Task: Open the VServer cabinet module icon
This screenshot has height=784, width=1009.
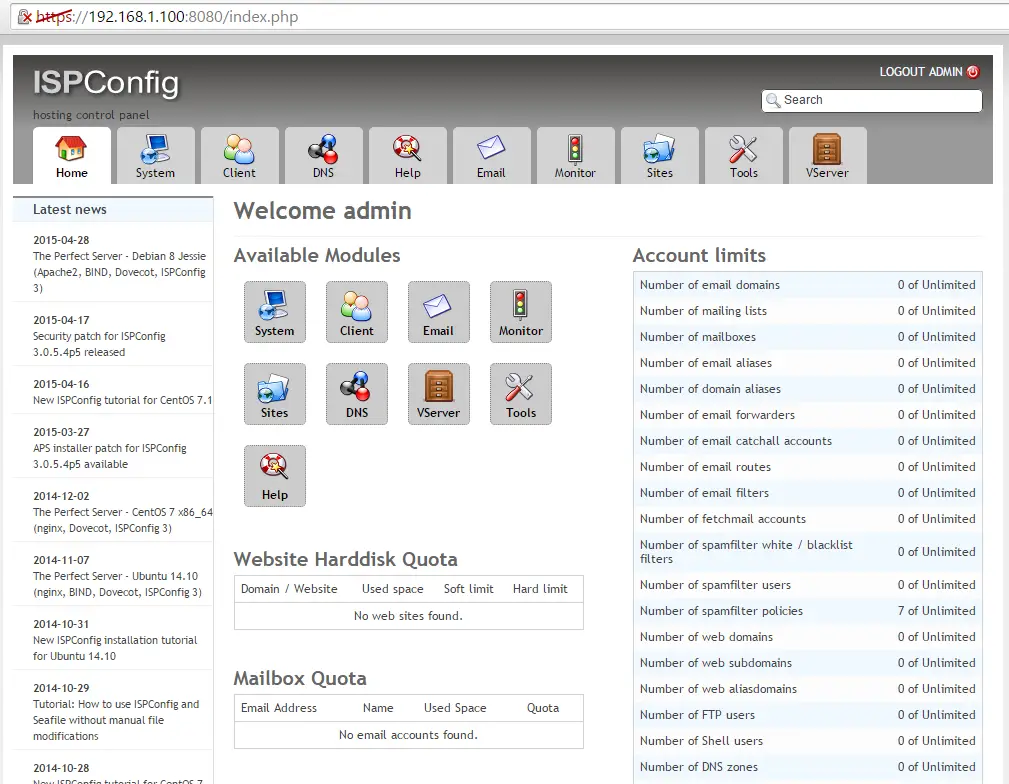Action: point(438,394)
